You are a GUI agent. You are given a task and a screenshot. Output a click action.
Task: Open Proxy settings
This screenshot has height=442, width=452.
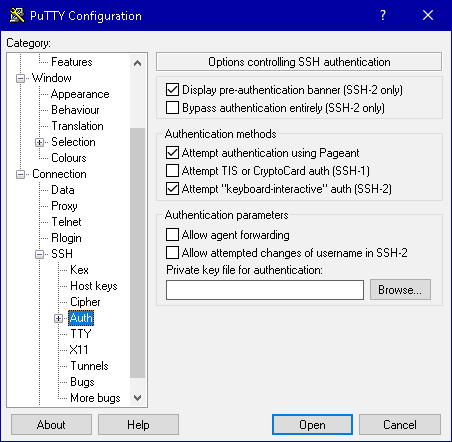pyautogui.click(x=64, y=206)
